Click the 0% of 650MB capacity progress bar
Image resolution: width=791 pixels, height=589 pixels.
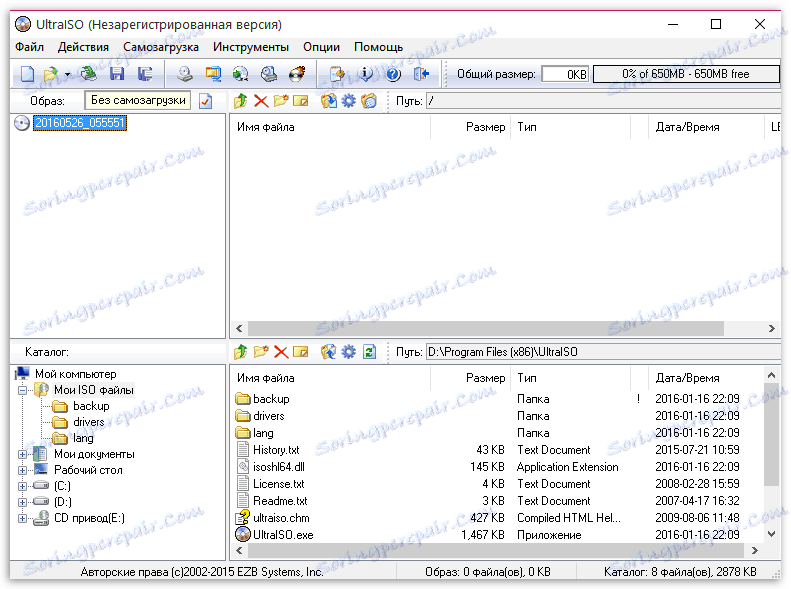[x=686, y=74]
